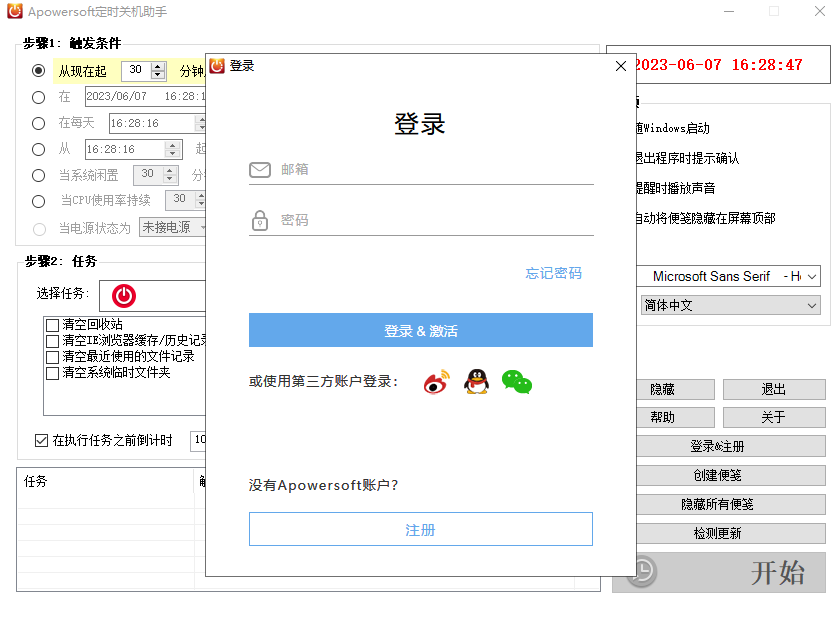Click the 退出 button
This screenshot has width=840, height=620.
tap(774, 390)
